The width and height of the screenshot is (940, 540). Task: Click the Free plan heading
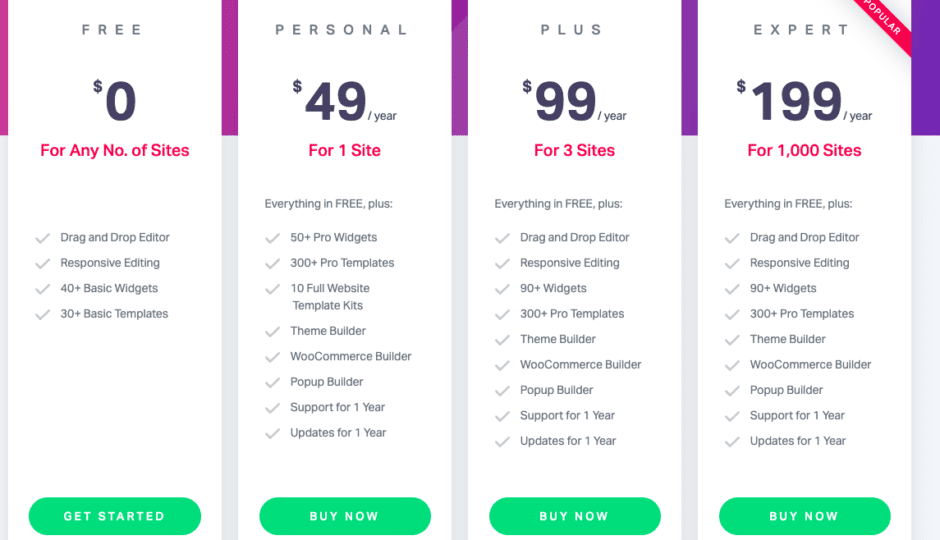click(x=113, y=30)
